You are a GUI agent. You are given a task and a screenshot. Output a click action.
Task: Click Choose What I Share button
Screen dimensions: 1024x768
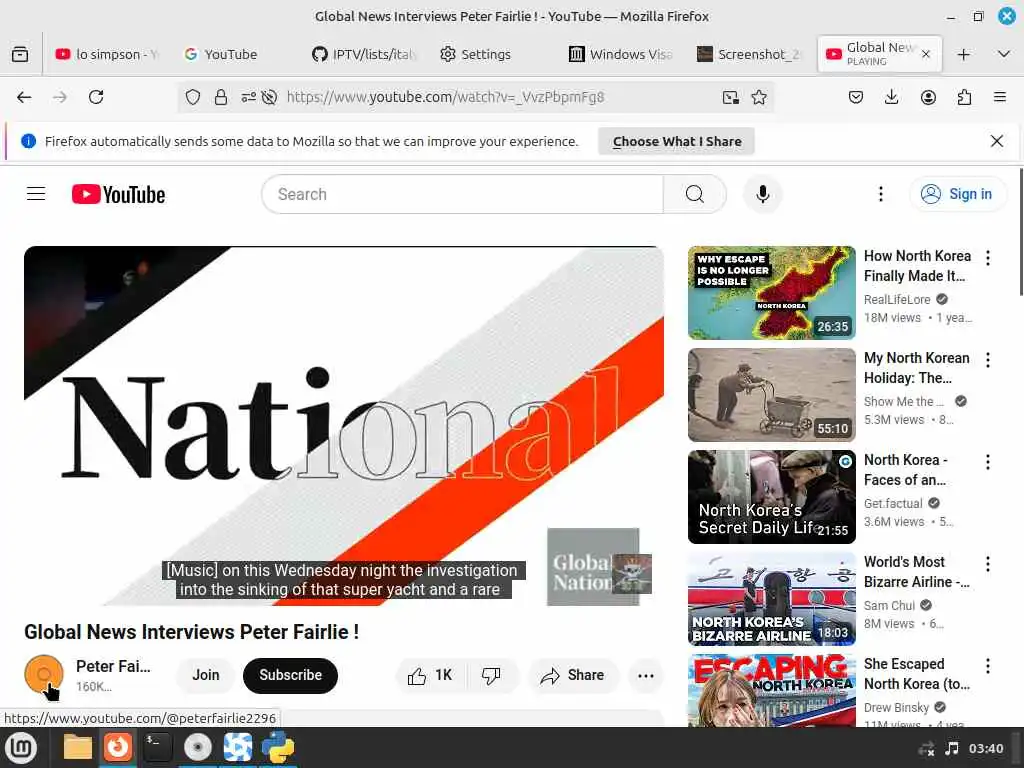[677, 141]
